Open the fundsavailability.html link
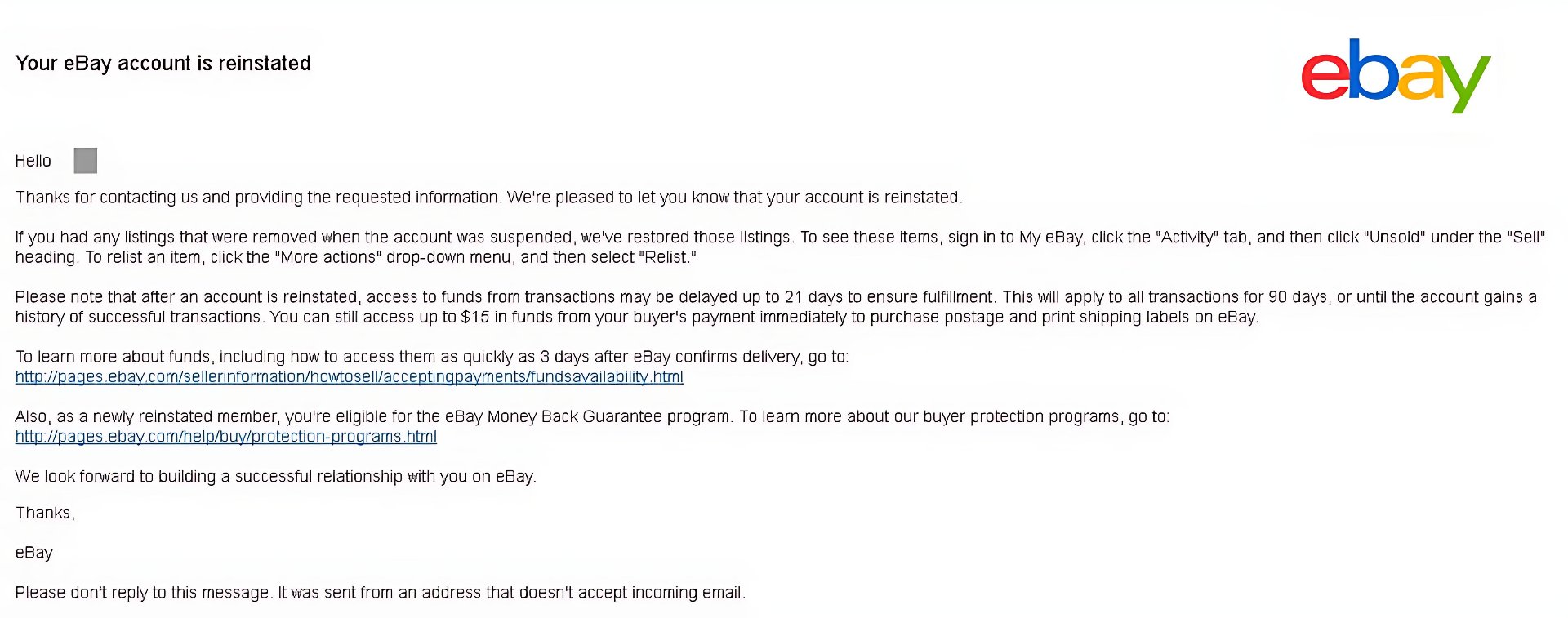This screenshot has height=618, width=1568. point(349,377)
